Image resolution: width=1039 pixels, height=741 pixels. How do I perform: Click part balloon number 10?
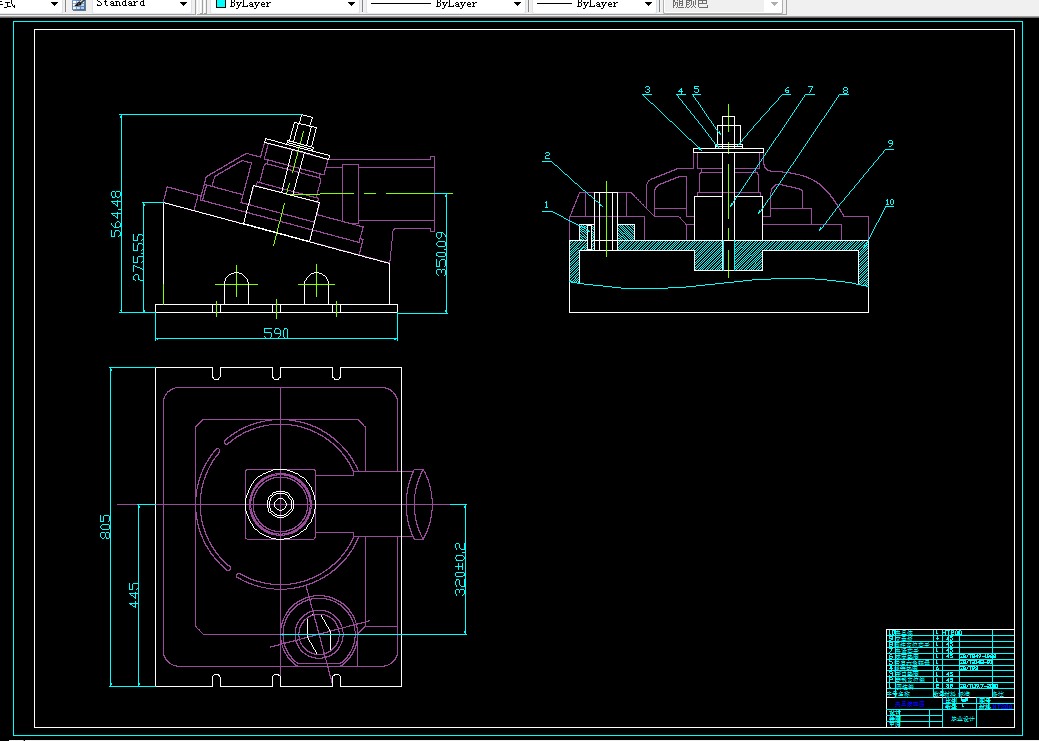[x=889, y=203]
